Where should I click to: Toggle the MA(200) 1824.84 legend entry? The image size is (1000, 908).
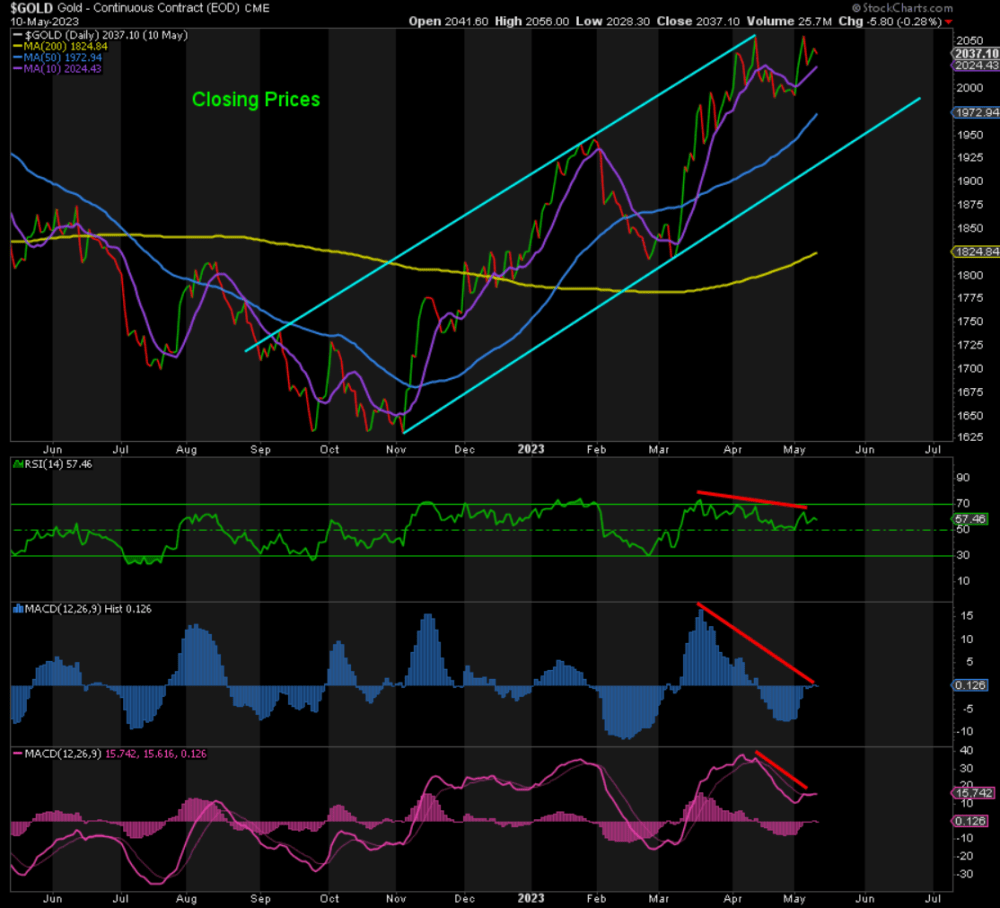coord(65,46)
